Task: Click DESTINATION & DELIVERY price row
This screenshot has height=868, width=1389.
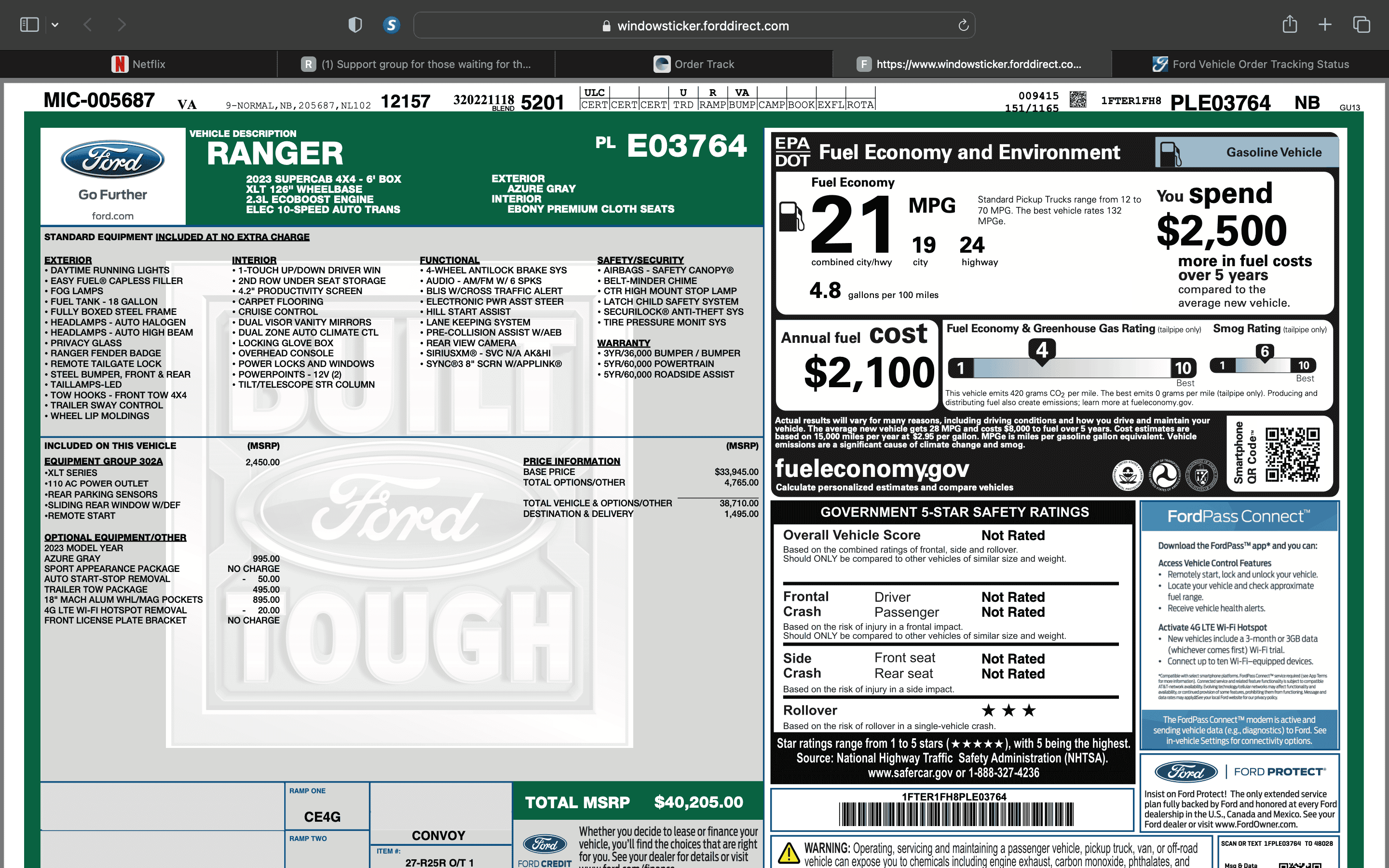Action: click(x=640, y=514)
